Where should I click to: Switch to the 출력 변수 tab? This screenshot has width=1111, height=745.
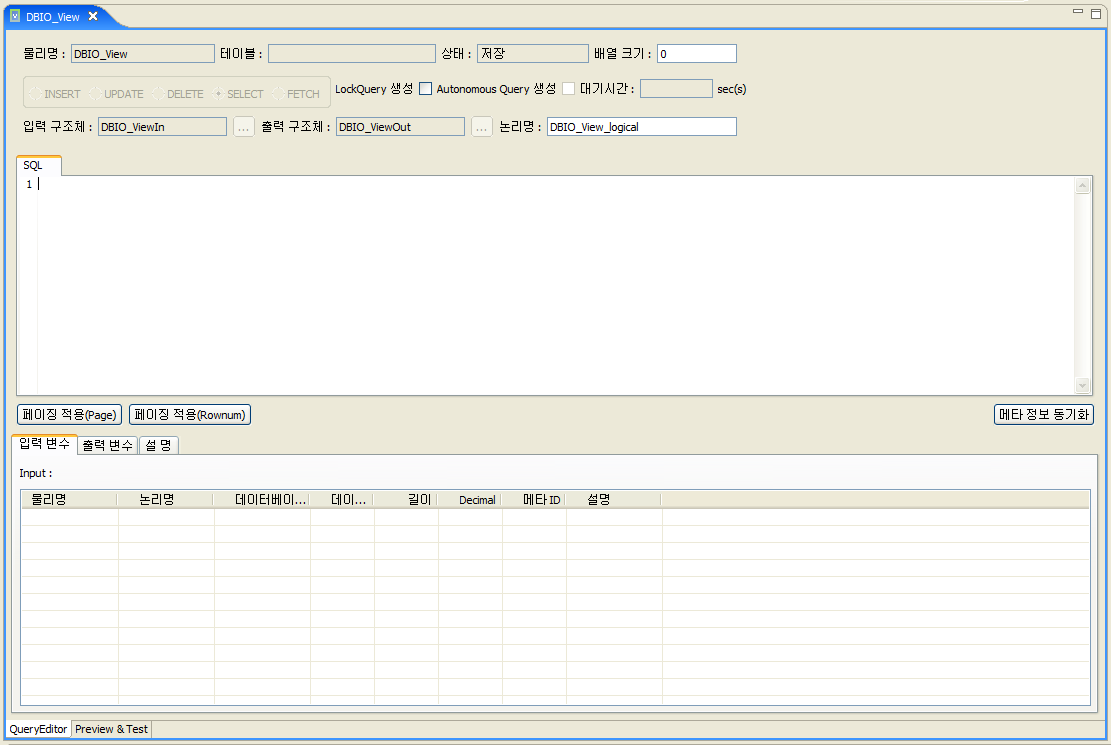[106, 445]
